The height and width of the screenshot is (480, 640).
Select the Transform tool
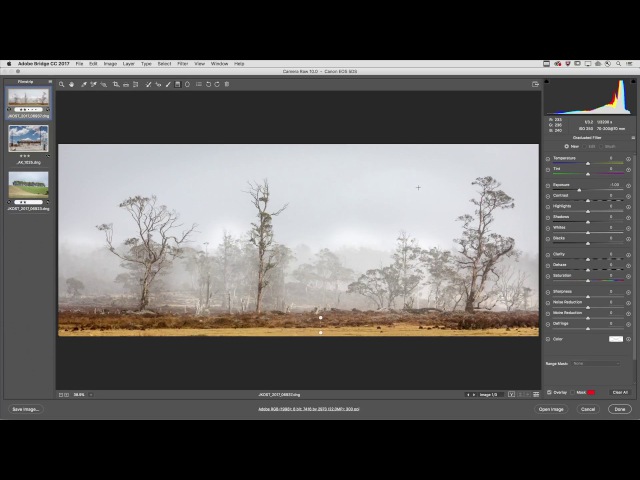tap(136, 84)
